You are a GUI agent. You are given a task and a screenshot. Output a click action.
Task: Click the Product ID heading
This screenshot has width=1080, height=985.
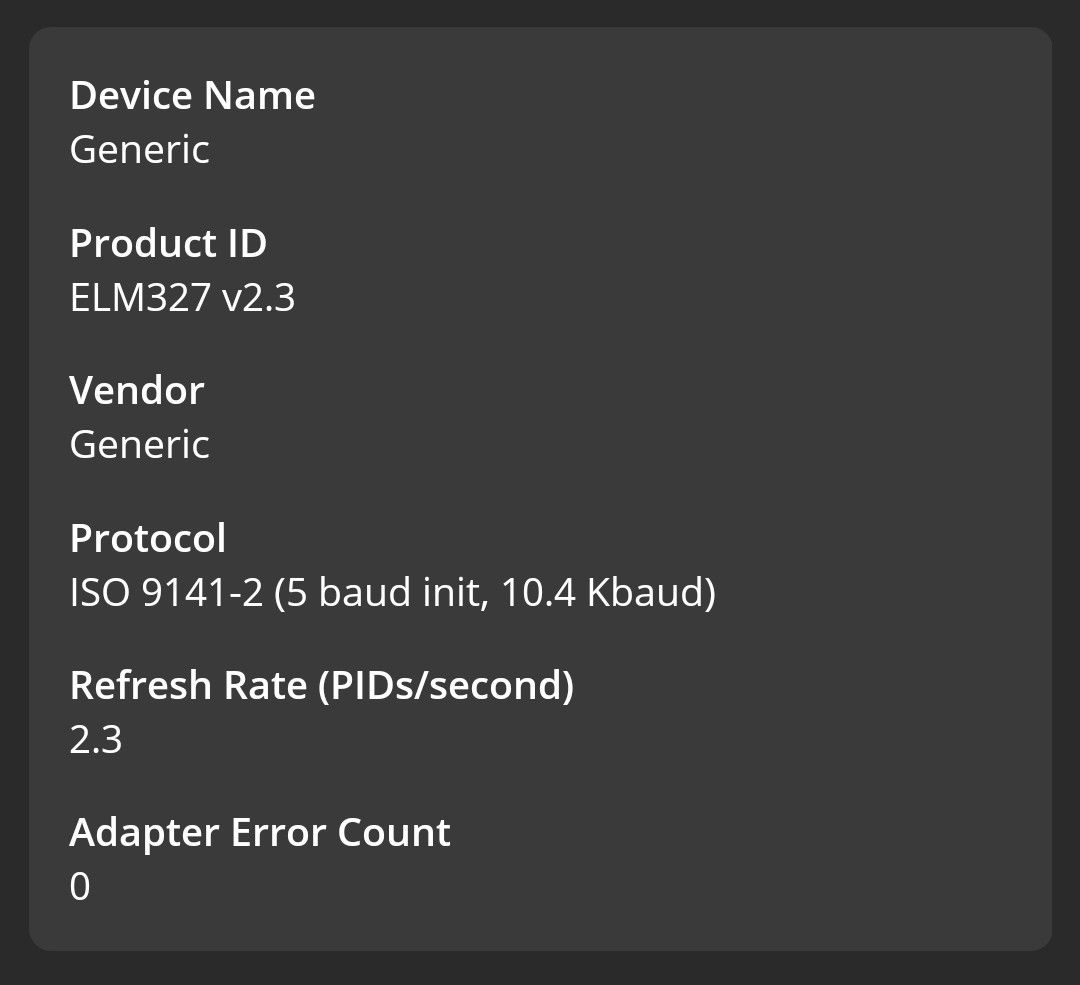click(x=167, y=243)
